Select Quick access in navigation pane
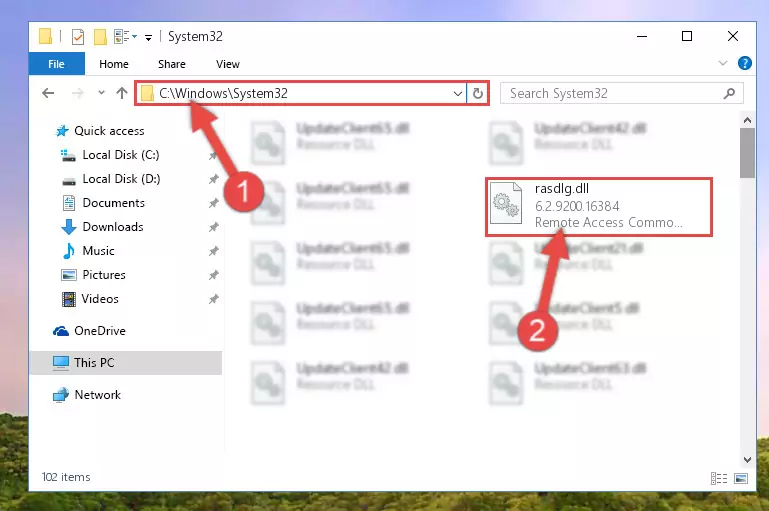769x511 pixels. point(109,131)
